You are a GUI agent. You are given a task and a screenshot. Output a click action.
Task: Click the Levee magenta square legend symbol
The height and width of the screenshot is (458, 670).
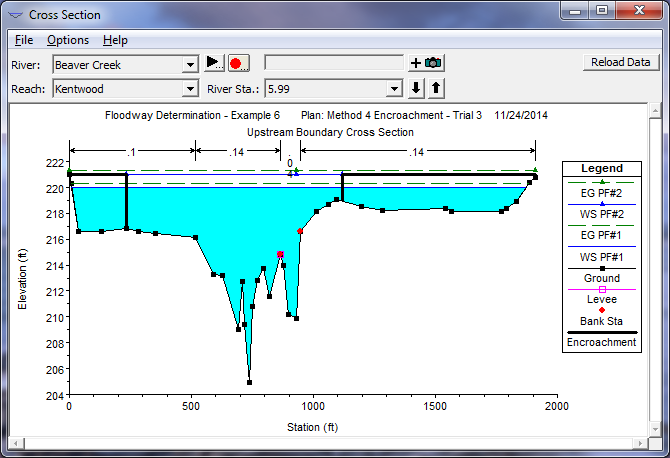(602, 289)
